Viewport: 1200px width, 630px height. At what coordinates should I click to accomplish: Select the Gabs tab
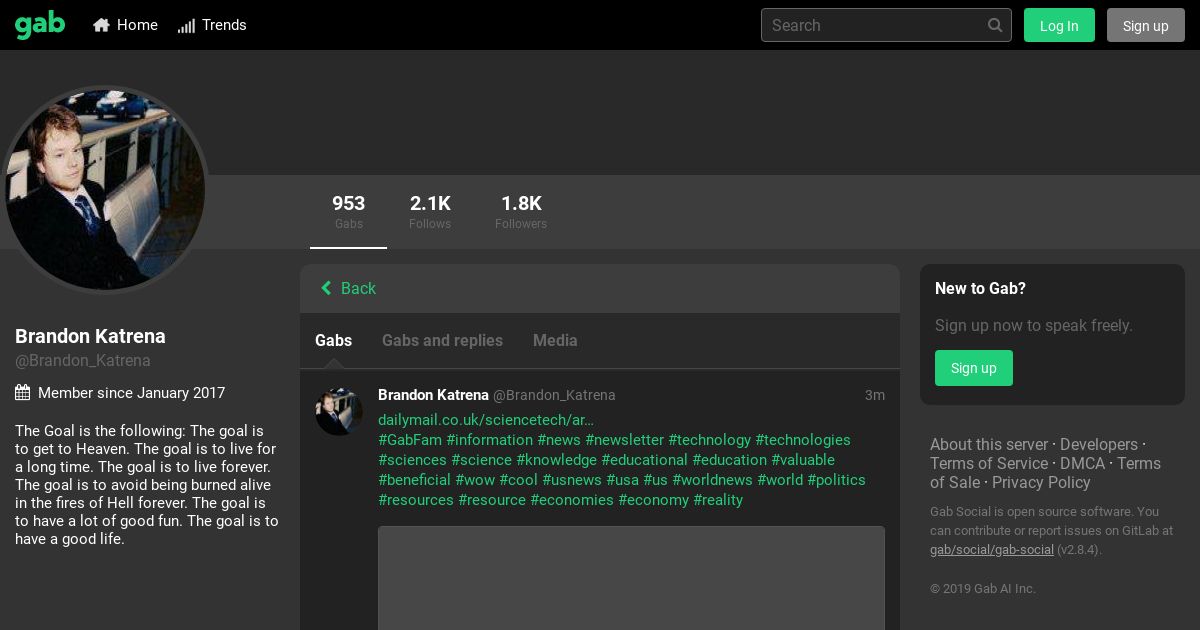(333, 340)
